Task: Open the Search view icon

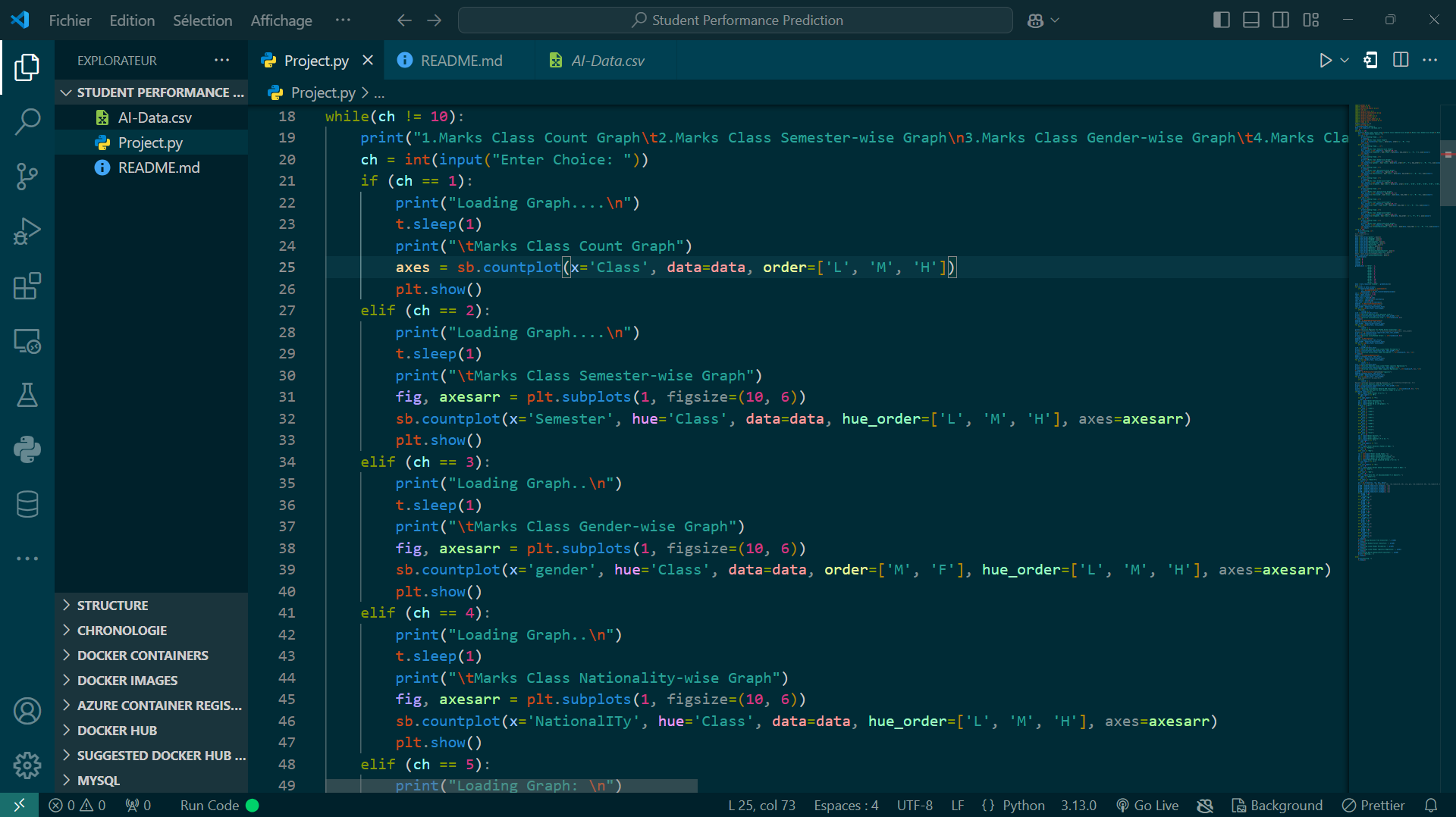Action: point(27,121)
